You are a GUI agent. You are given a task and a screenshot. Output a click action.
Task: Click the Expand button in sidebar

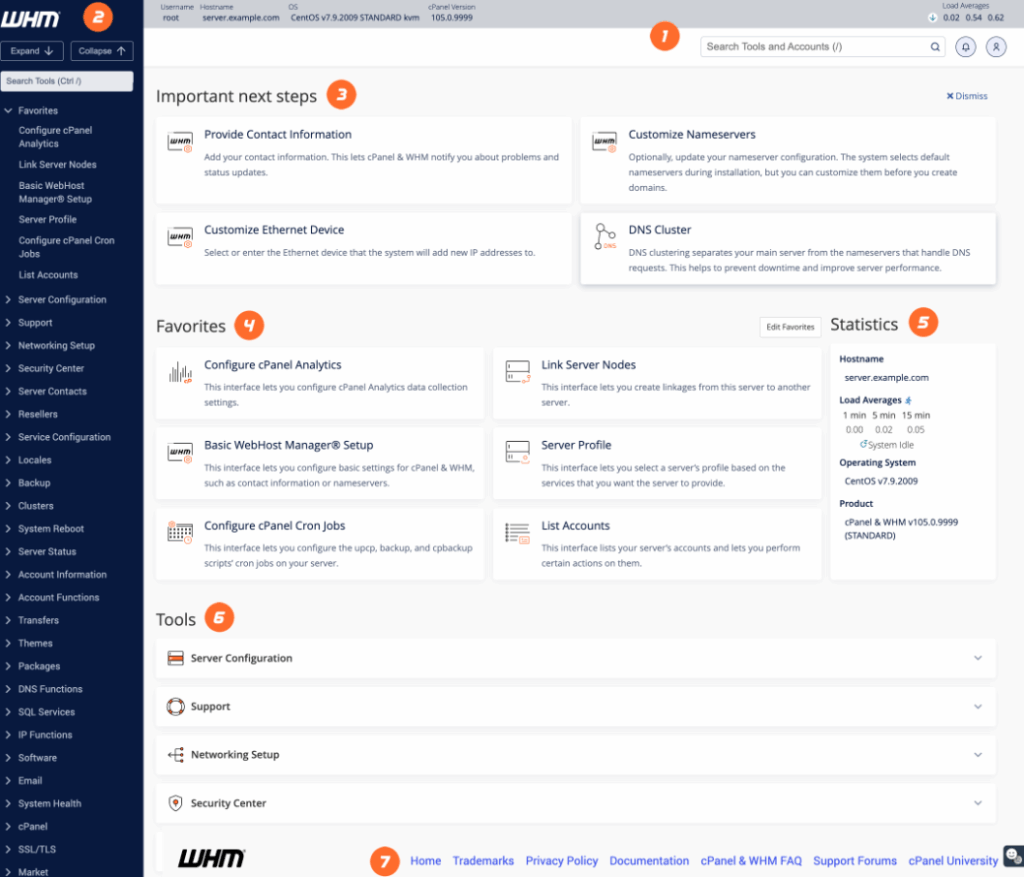pos(32,51)
